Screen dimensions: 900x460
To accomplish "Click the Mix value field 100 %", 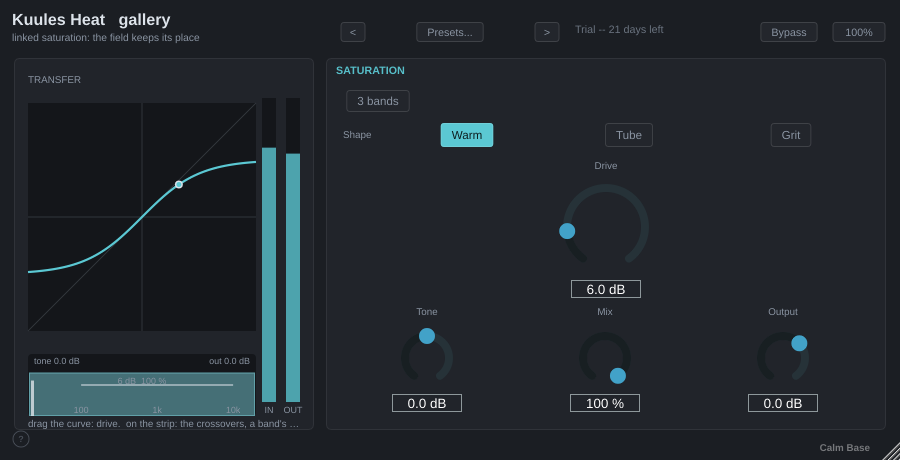I will click(x=604, y=403).
